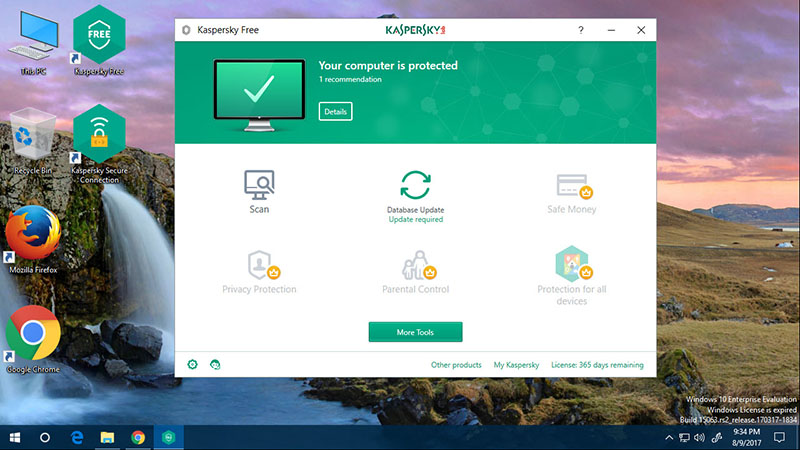Open the Action Center notifications icon
This screenshot has height=450, width=800.
779,437
